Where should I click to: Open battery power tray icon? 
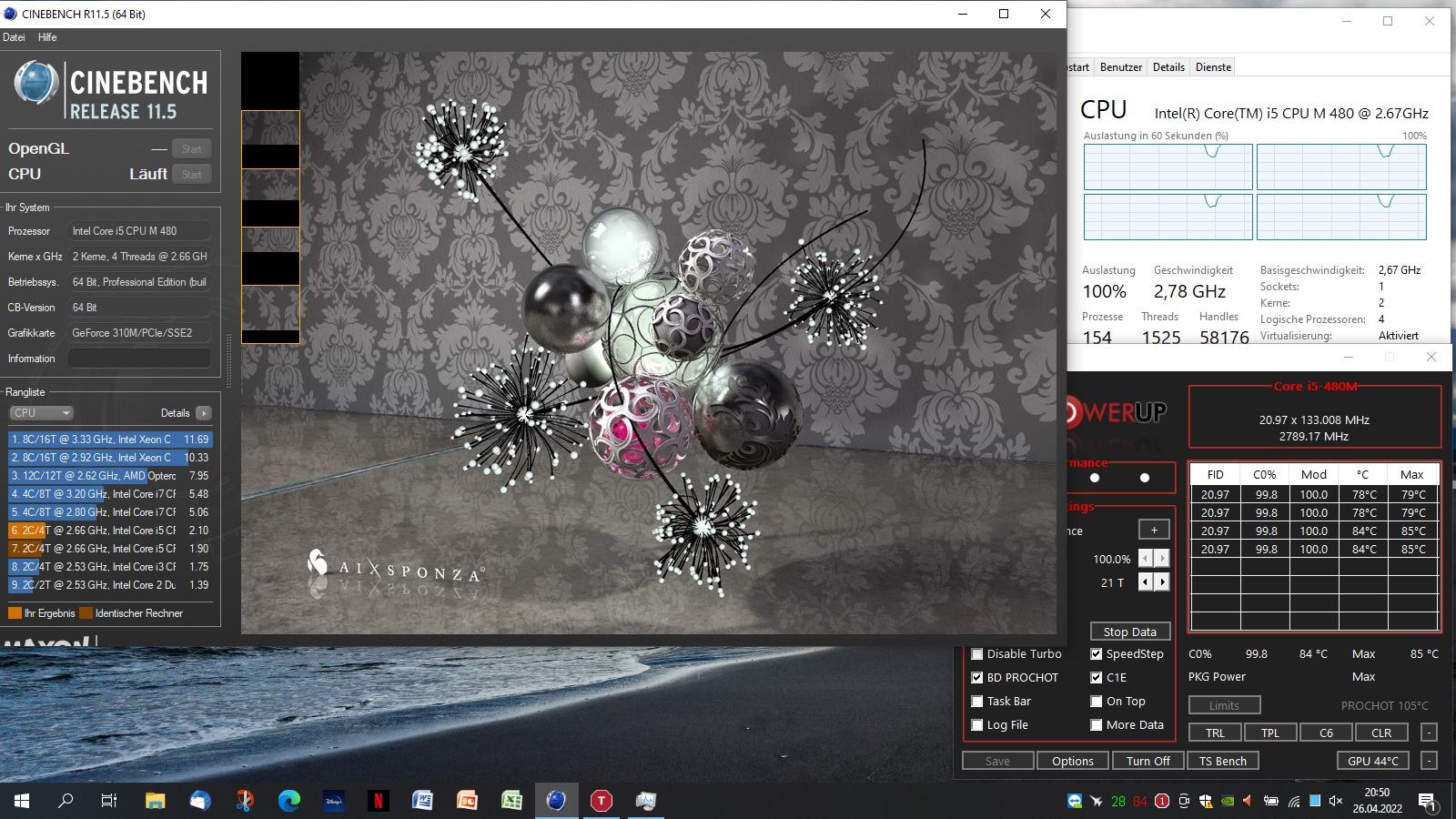tap(1271, 802)
